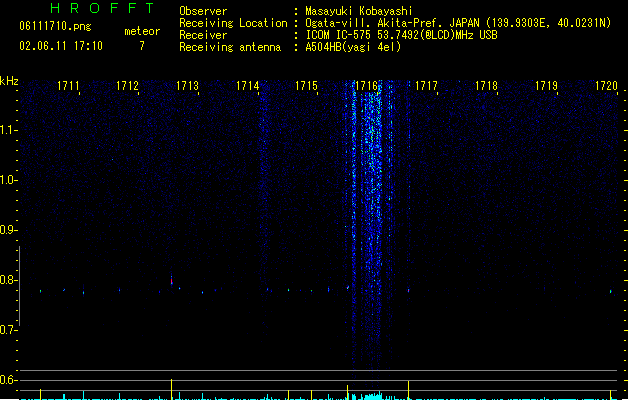Click the 0.8 kHz axis label
The image size is (629, 400).
click(x=8, y=280)
